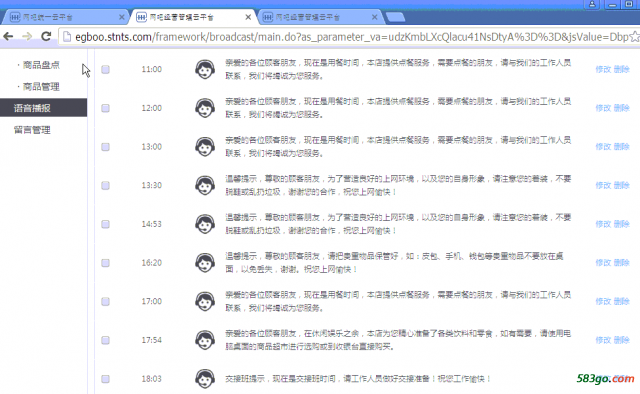This screenshot has height=394, width=640.
Task: Close the second browser tab
Action: pos(248,17)
